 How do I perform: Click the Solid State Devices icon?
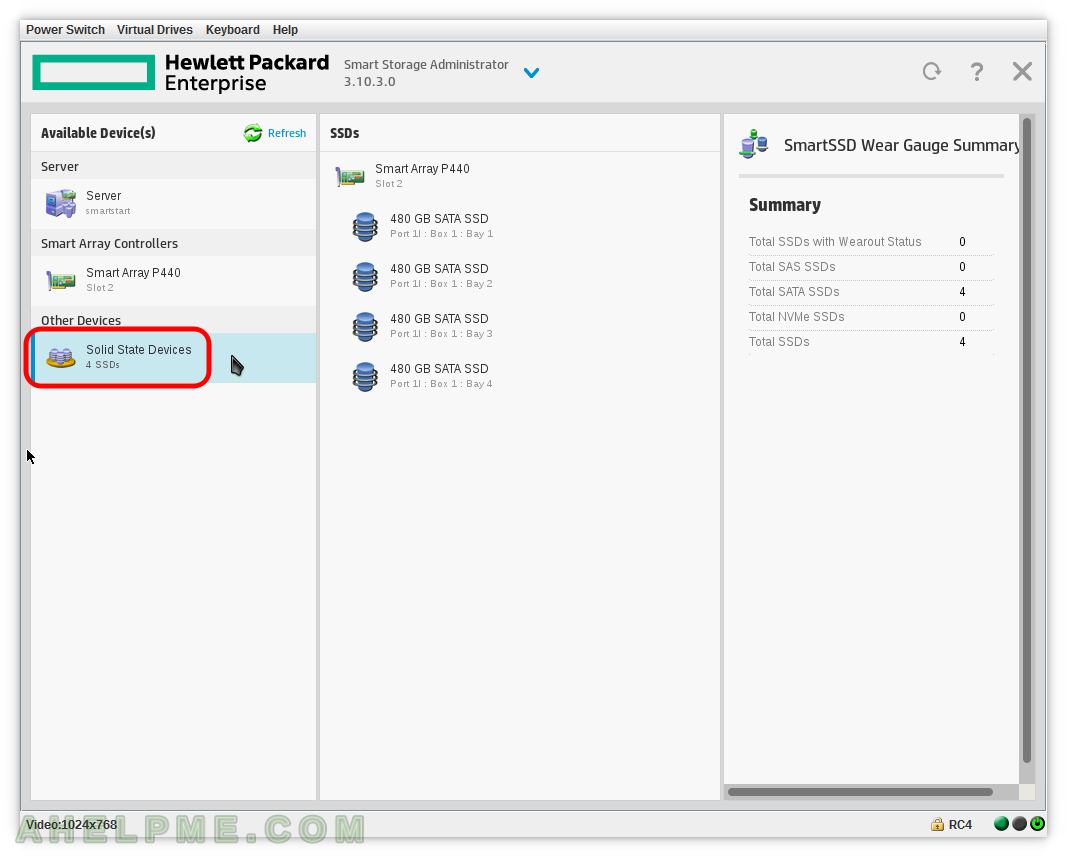(x=61, y=357)
